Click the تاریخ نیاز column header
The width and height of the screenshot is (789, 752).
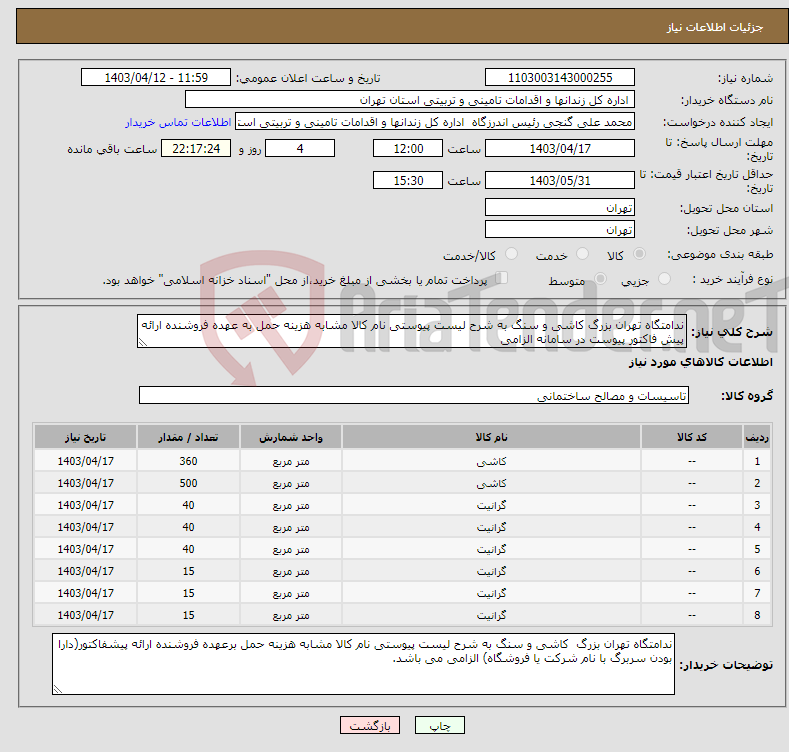(x=86, y=437)
